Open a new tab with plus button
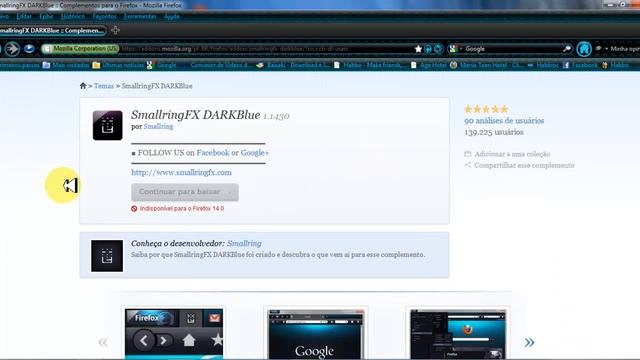The width and height of the screenshot is (640, 360). pyautogui.click(x=116, y=30)
